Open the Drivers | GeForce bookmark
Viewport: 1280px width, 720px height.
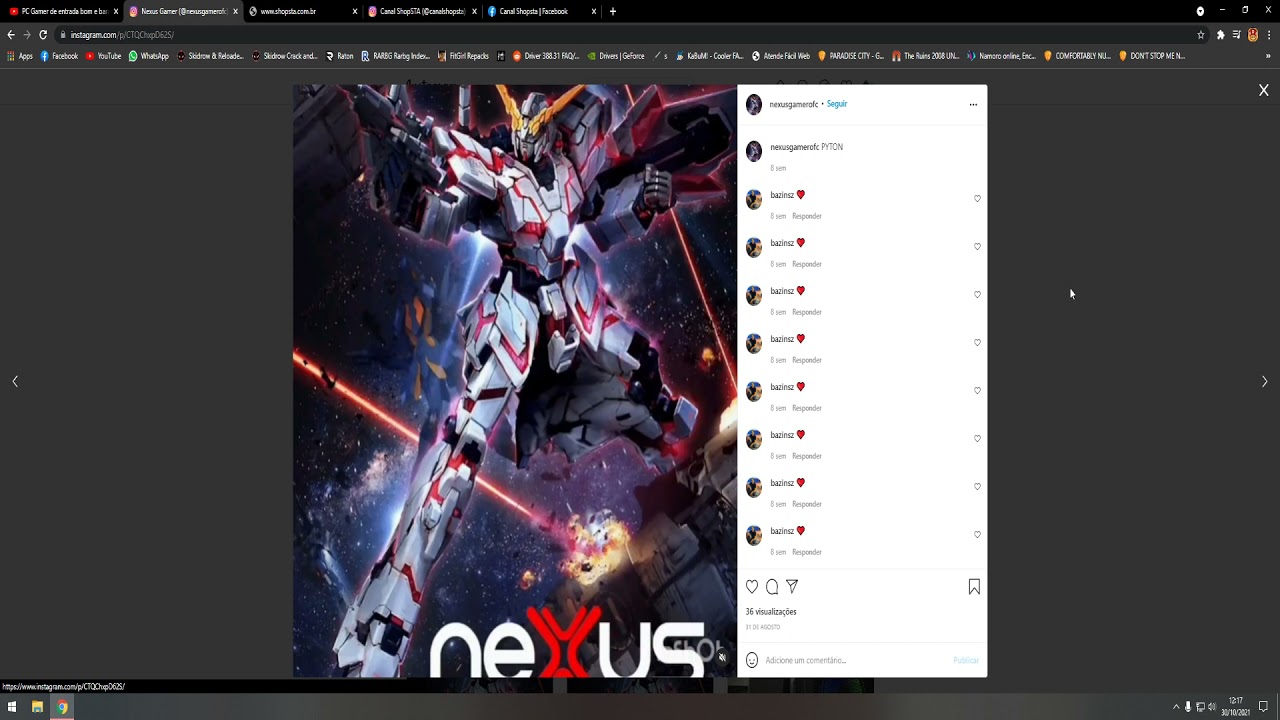pos(616,56)
